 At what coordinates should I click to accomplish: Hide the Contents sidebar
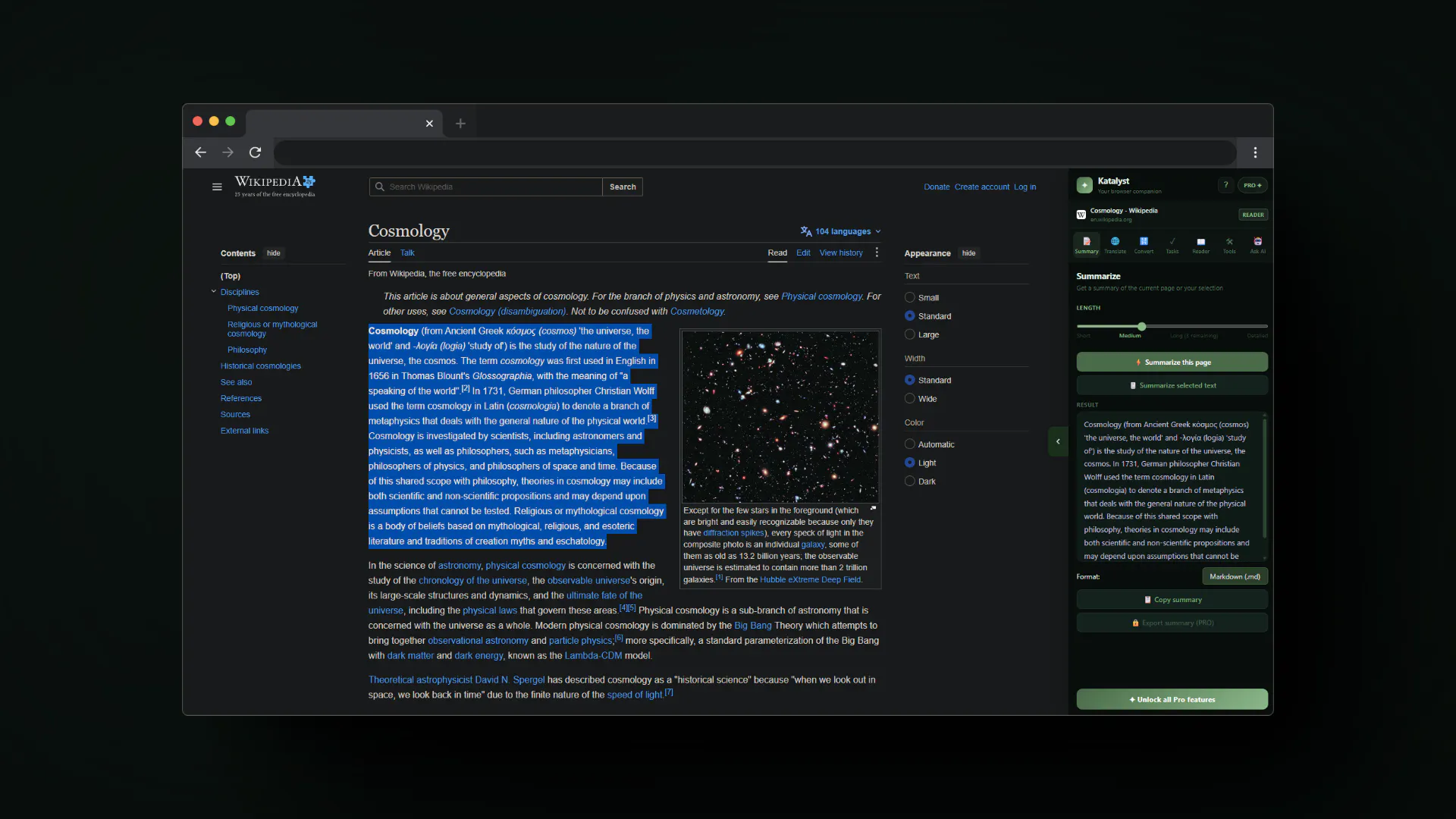[274, 253]
